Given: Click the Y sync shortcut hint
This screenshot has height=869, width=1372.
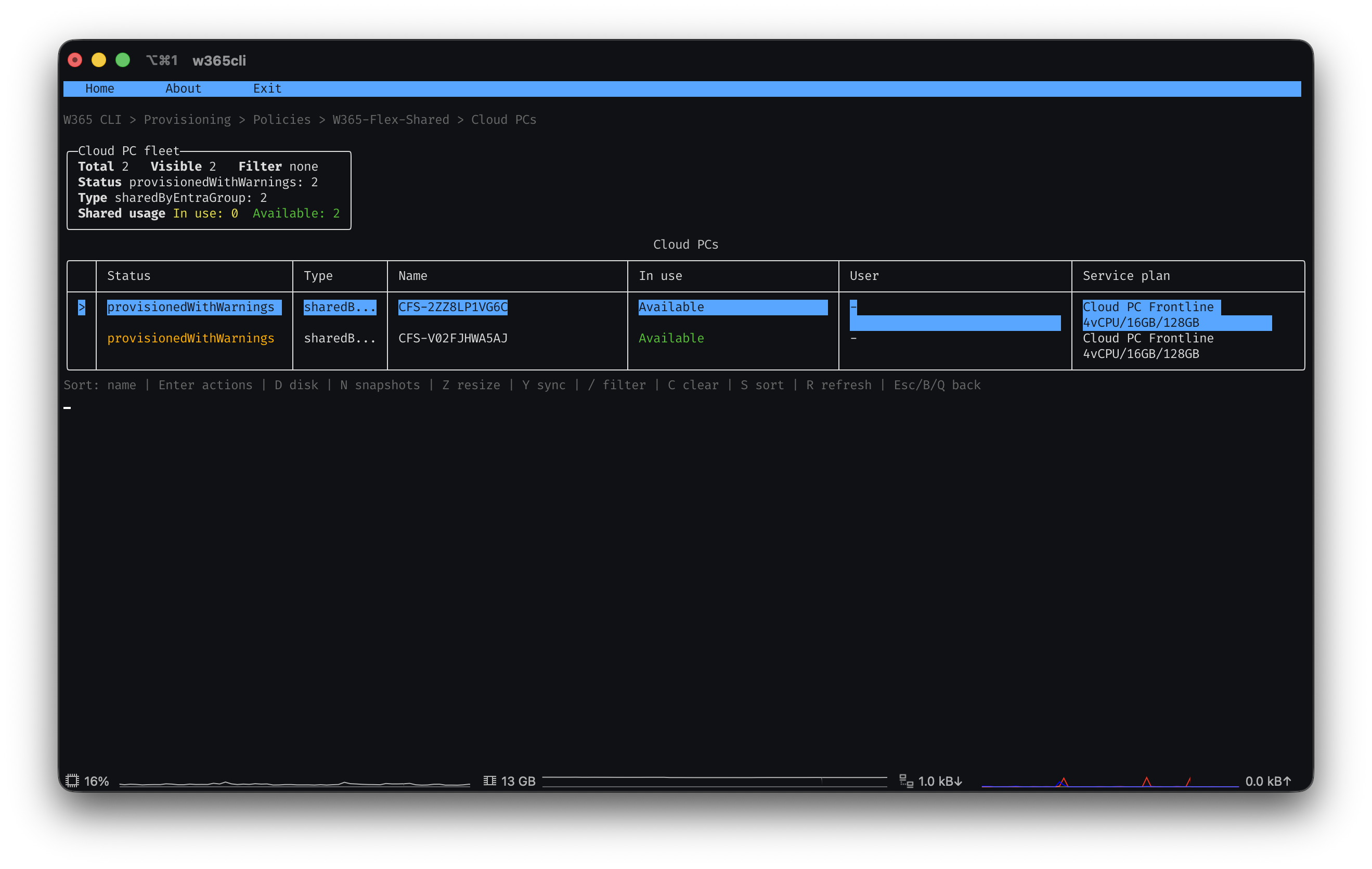Looking at the screenshot, I should tap(544, 386).
